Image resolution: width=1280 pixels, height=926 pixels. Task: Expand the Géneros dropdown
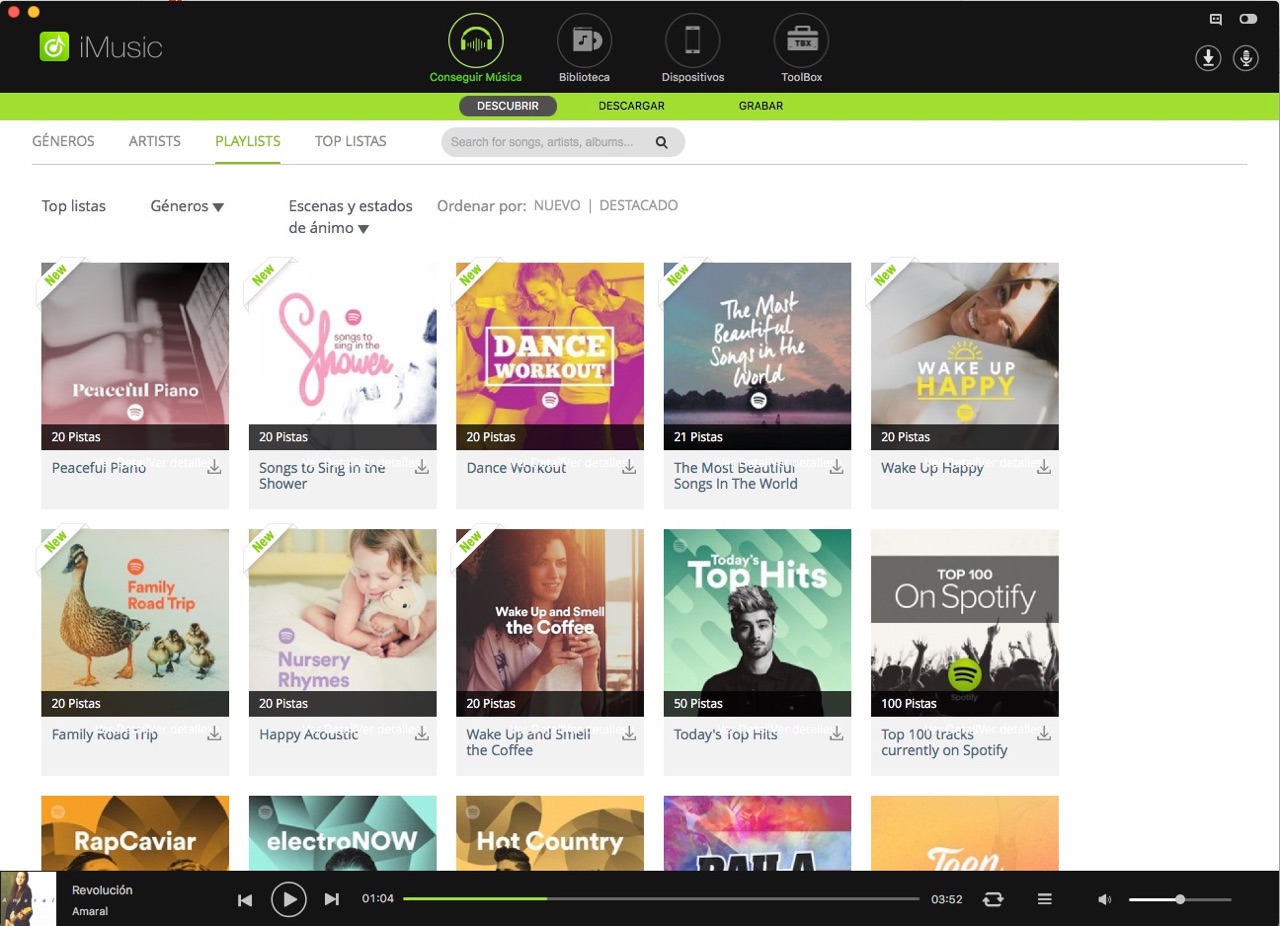187,206
